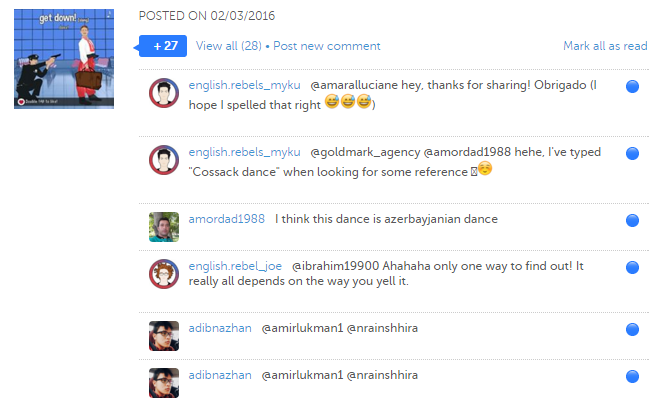
Task: Open amordad1988 profile picture
Action: click(164, 227)
